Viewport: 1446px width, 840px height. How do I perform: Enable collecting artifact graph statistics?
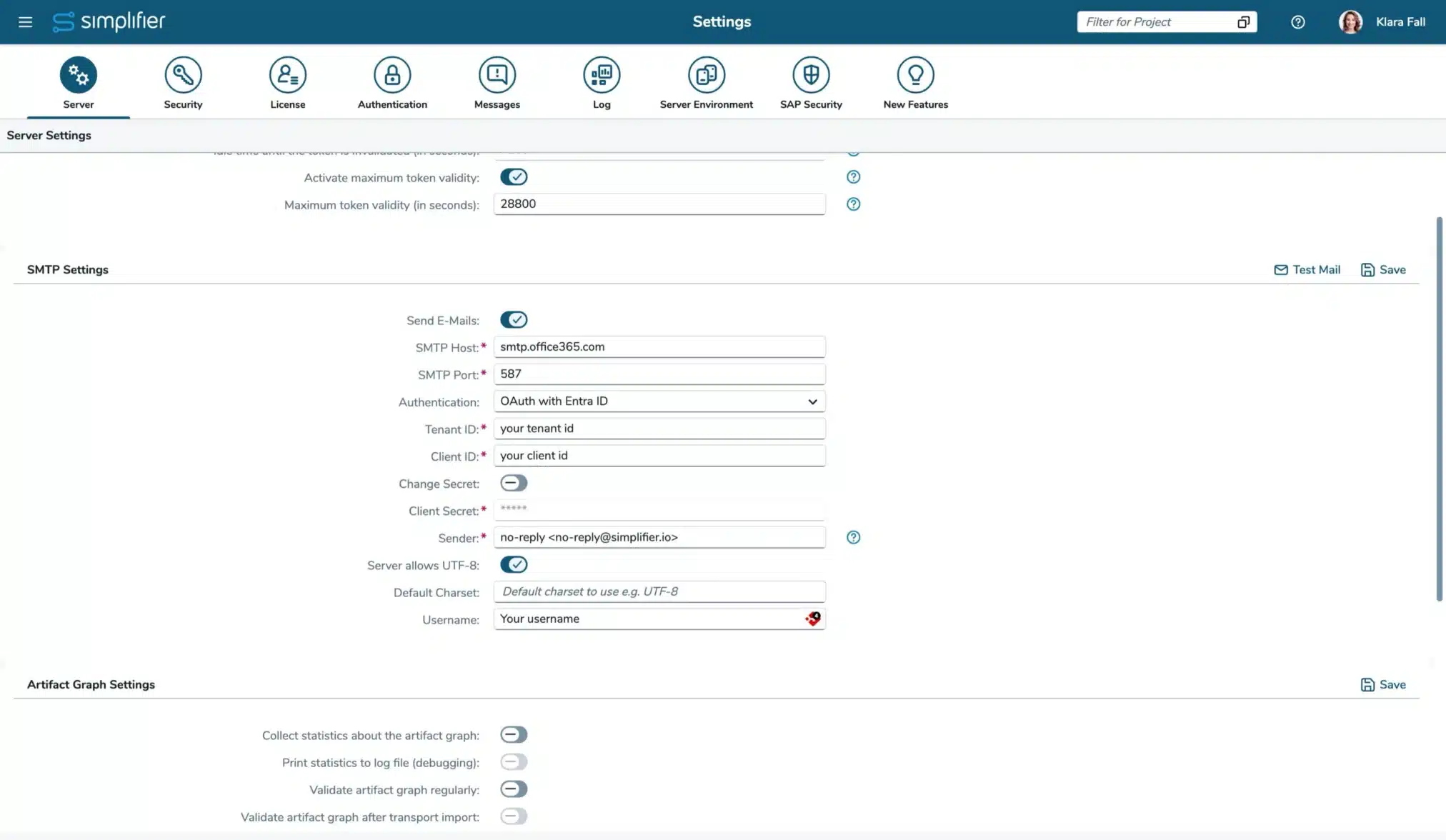[513, 734]
